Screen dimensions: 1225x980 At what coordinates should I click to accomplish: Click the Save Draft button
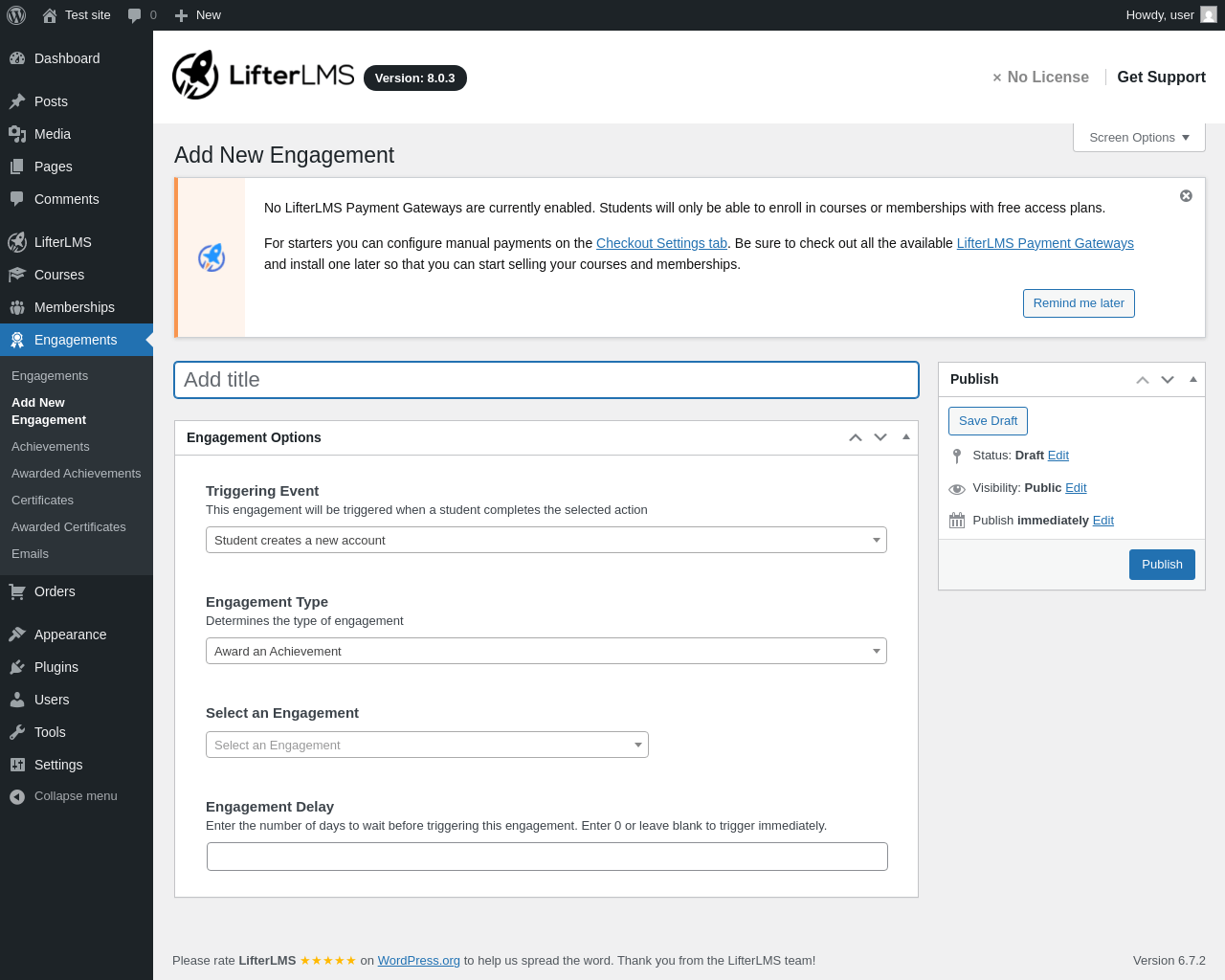[x=988, y=421]
